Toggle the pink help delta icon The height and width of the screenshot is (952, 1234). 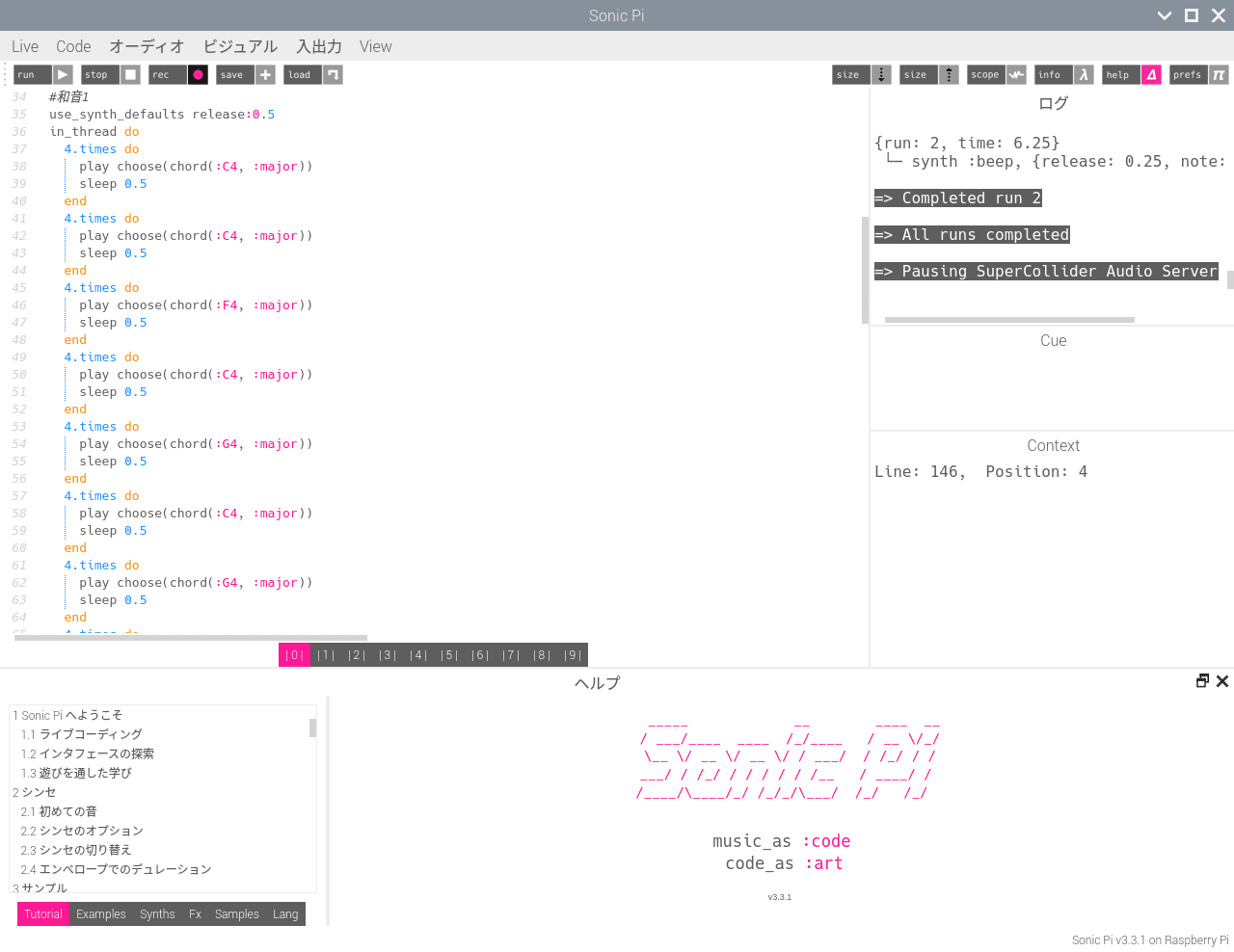1151,74
